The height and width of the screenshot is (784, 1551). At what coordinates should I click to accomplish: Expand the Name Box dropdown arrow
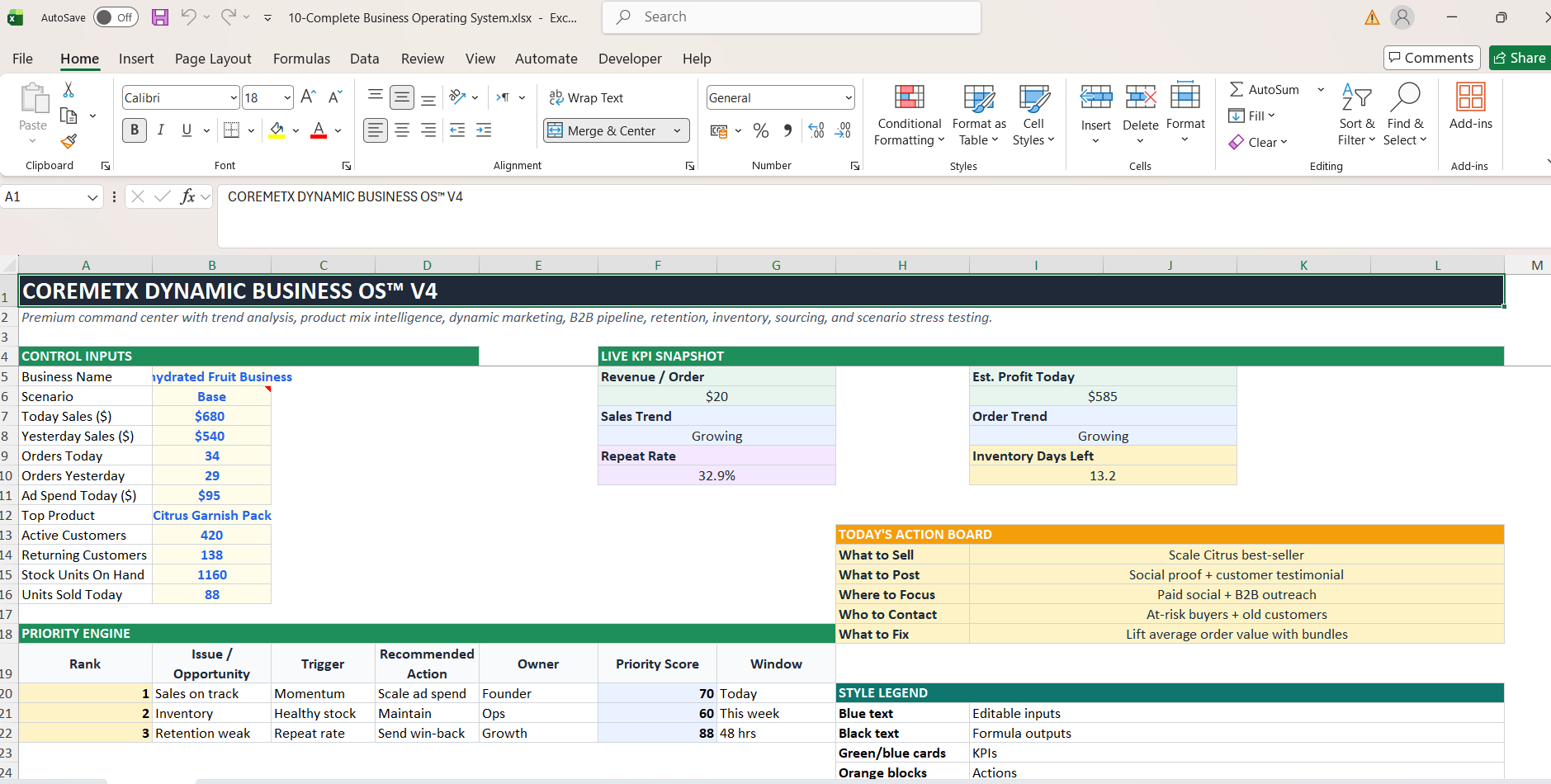(92, 197)
